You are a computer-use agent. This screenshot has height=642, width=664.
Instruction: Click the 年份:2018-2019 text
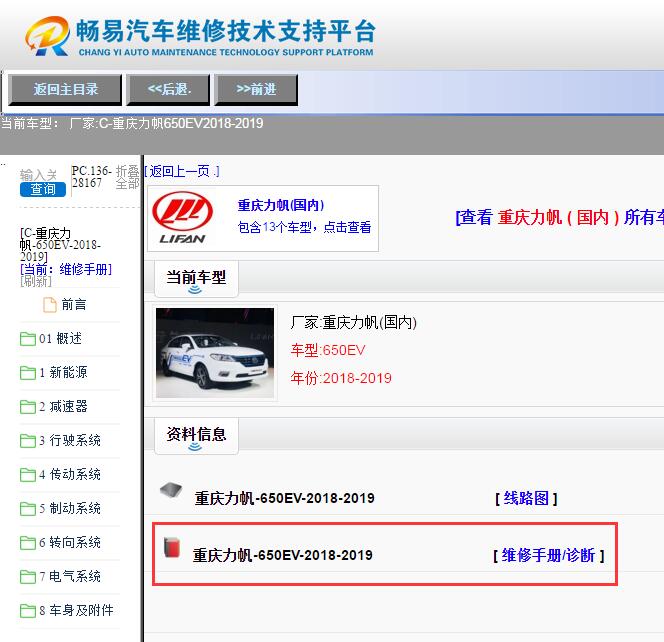click(341, 378)
